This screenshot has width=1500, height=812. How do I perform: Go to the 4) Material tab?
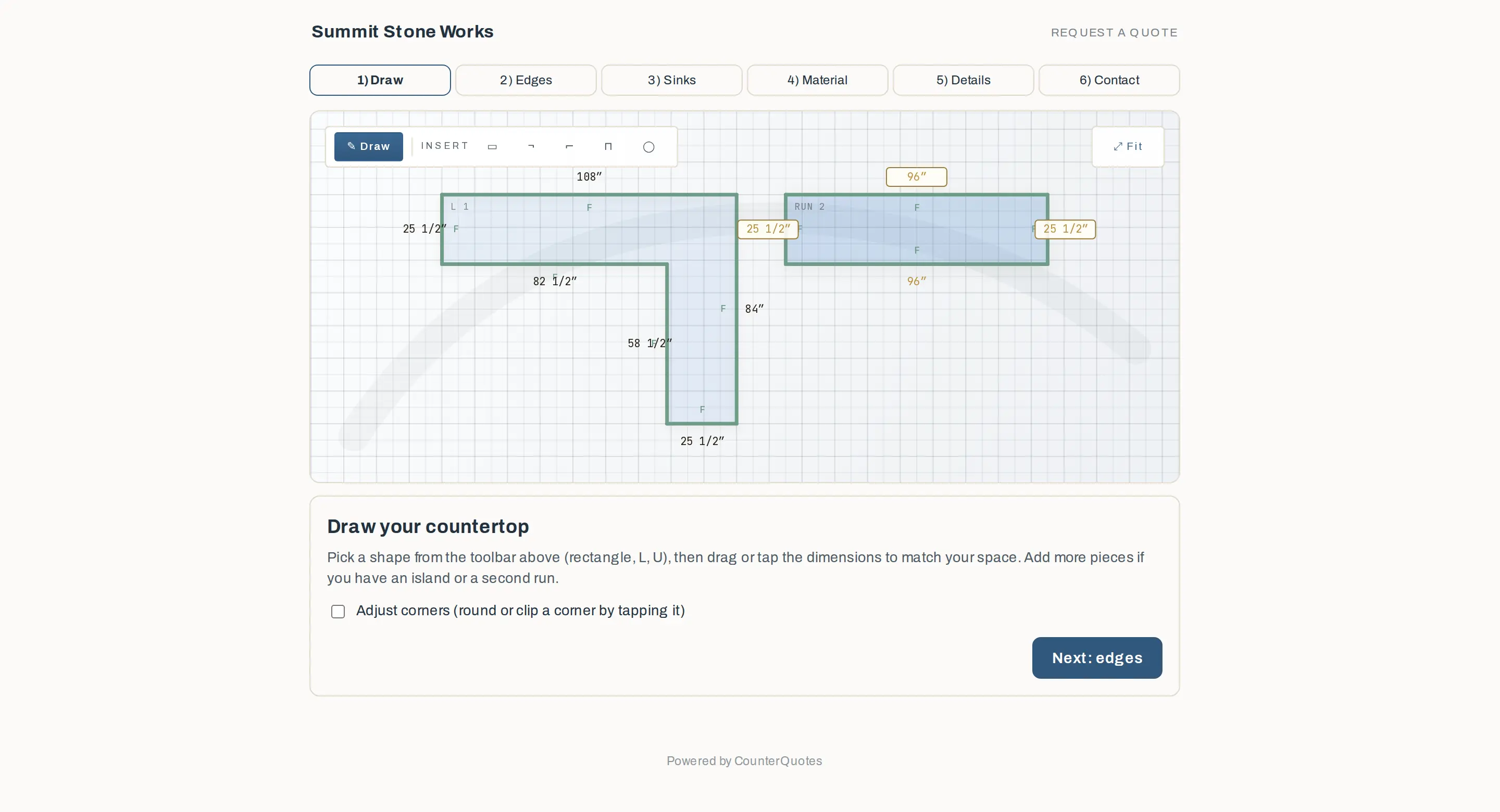pos(817,80)
